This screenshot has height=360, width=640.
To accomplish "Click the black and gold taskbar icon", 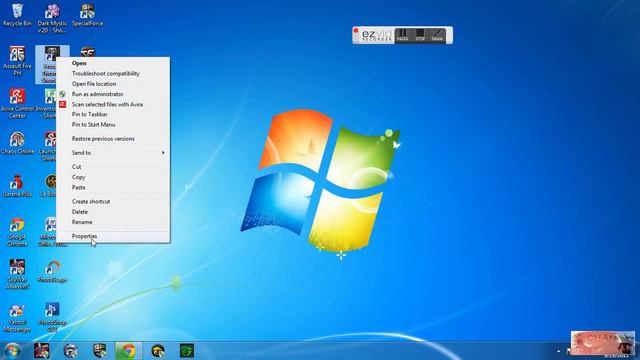I will click(x=158, y=351).
